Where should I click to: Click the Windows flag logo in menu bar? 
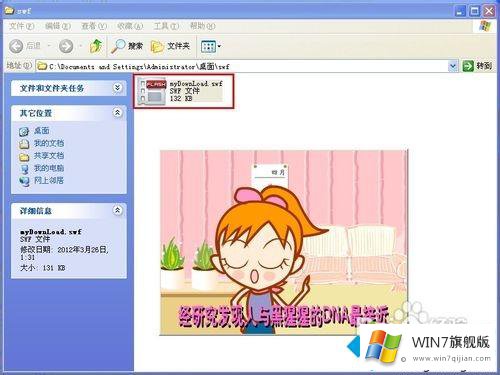click(x=485, y=26)
